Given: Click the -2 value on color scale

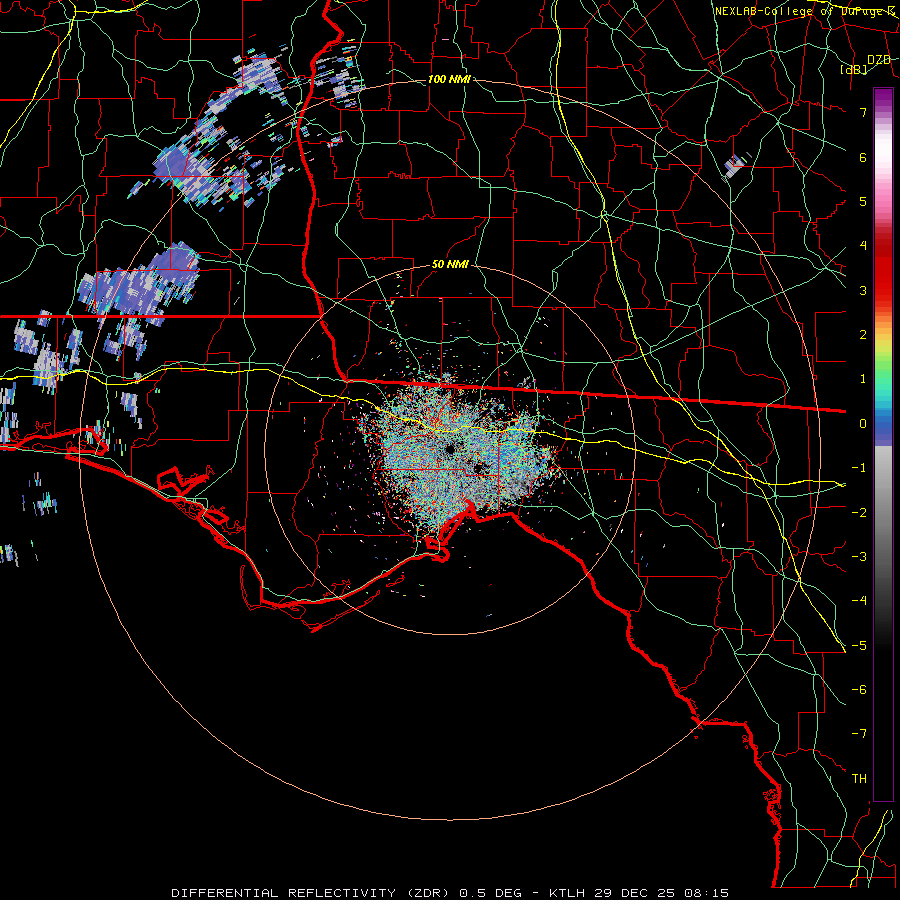Looking at the screenshot, I should (859, 513).
